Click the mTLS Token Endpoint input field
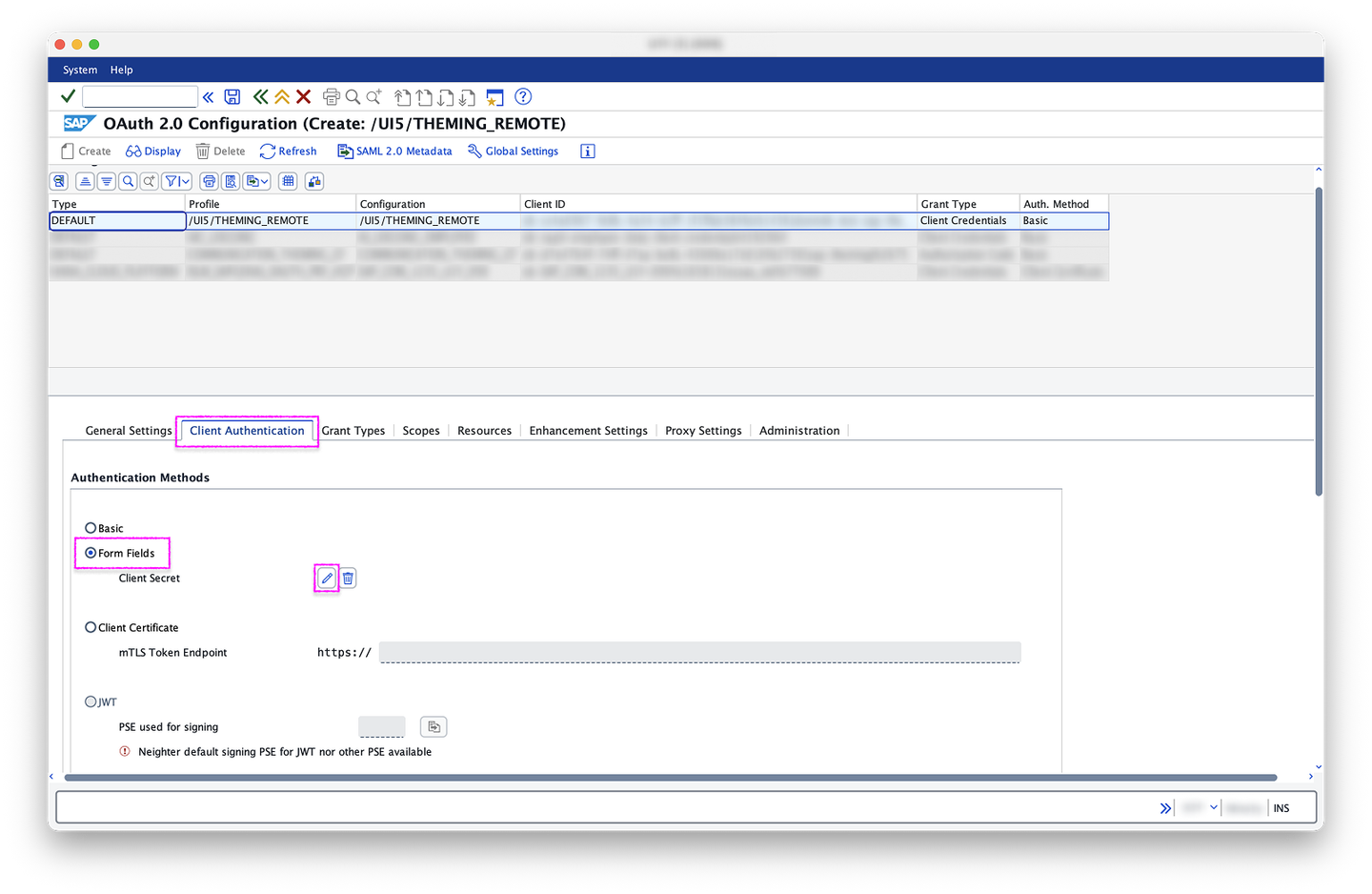1372x894 pixels. pos(700,652)
